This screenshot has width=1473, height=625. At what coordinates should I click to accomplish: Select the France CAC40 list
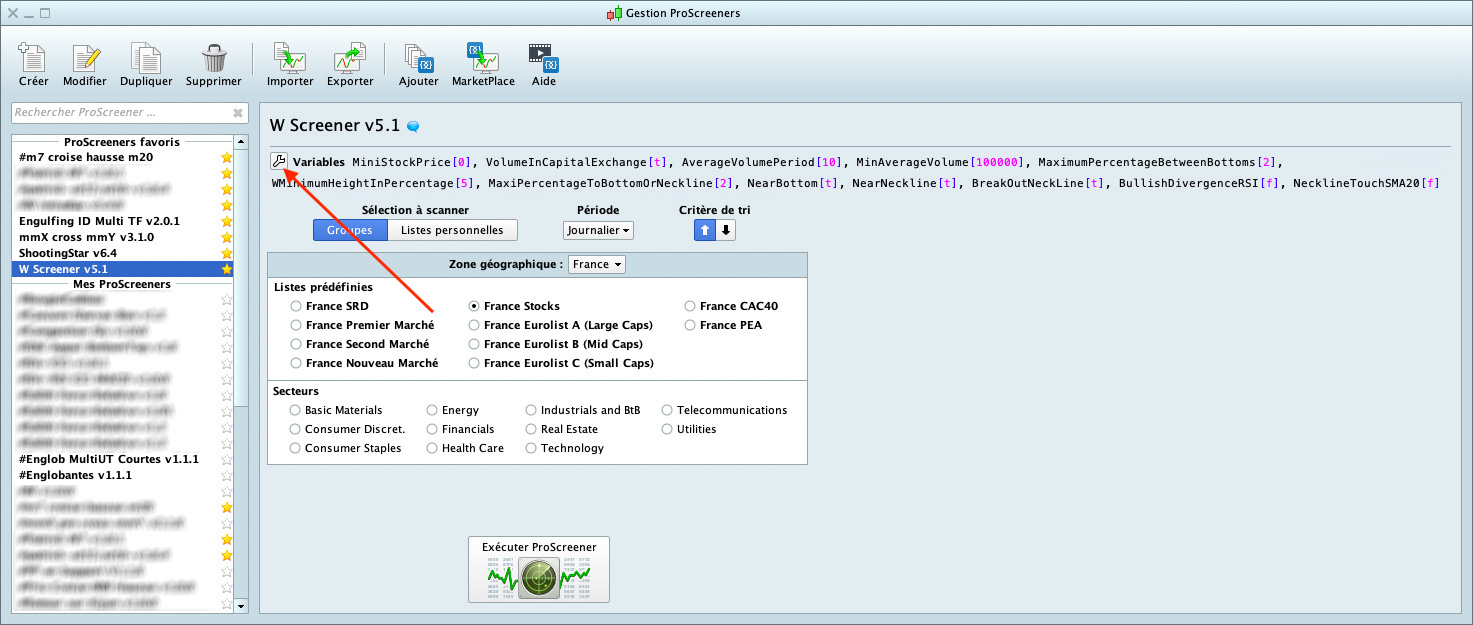click(x=690, y=306)
